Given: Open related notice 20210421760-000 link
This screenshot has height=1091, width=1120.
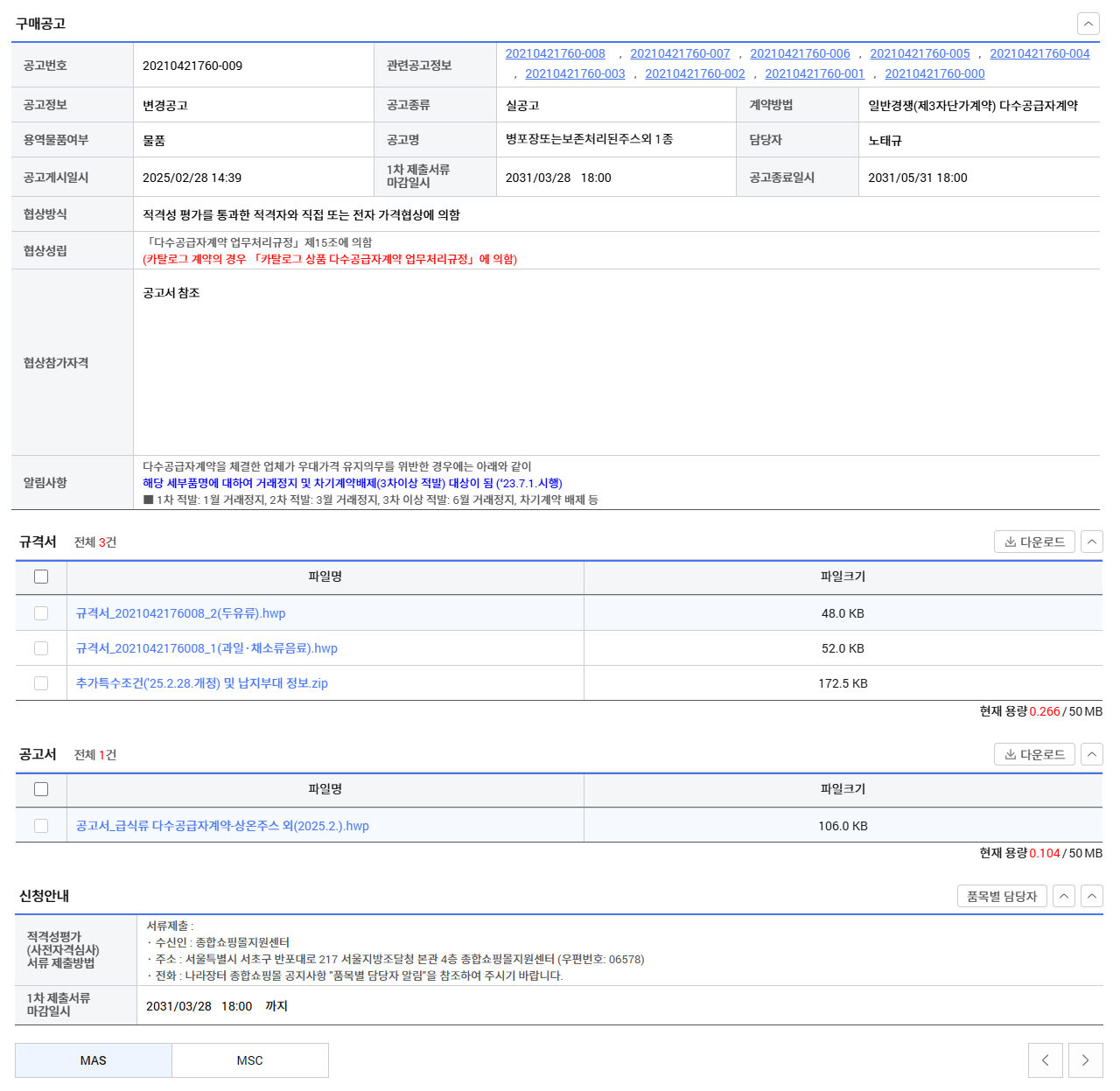Looking at the screenshot, I should (x=934, y=73).
